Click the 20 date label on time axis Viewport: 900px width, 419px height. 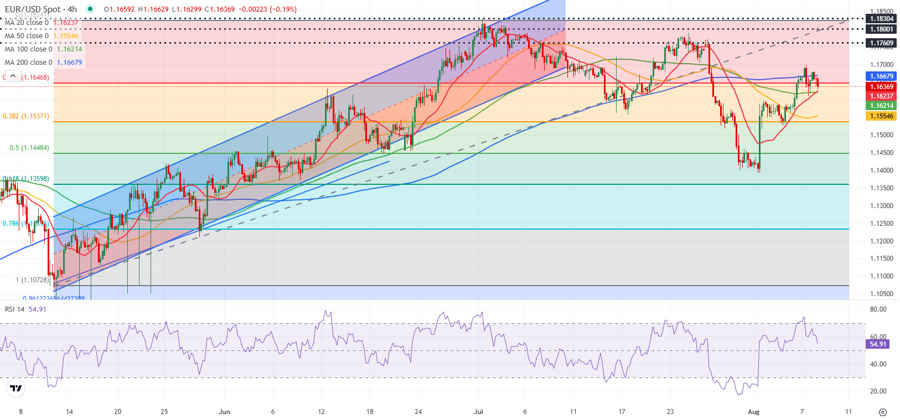click(x=118, y=412)
